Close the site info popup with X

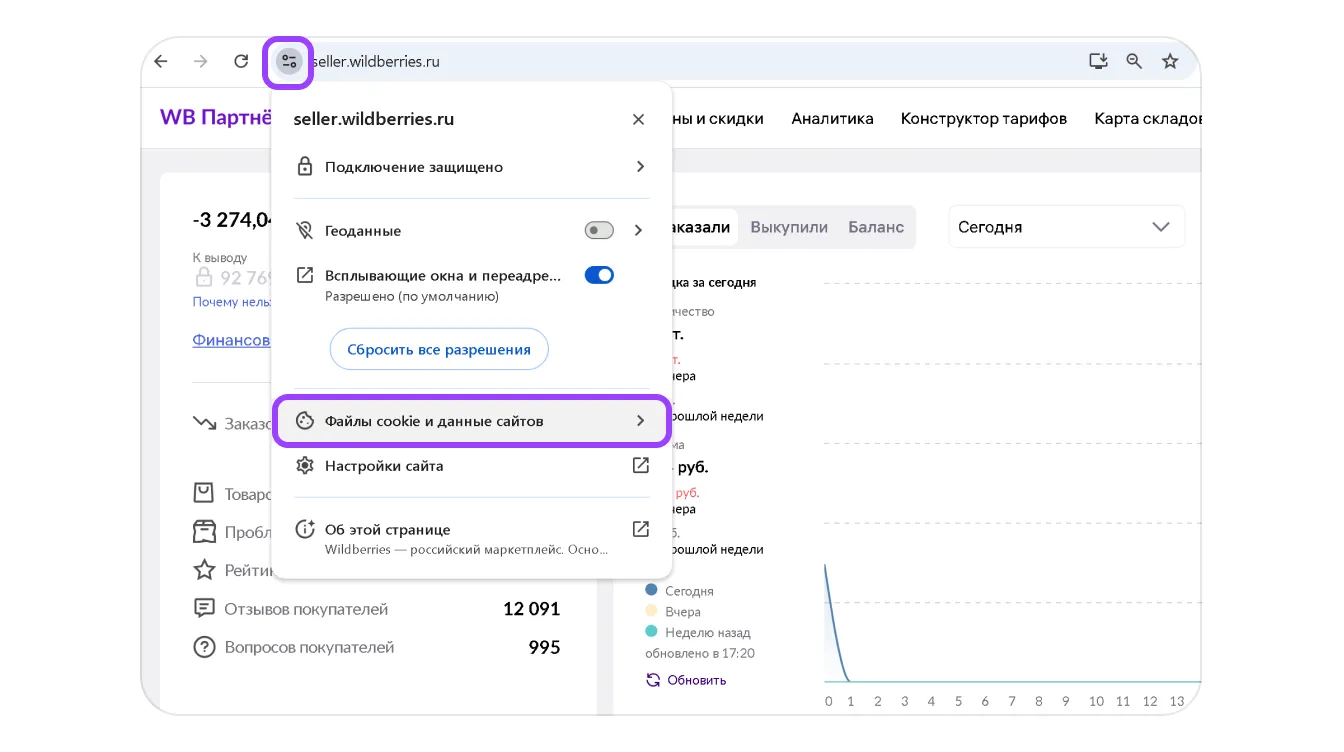[638, 119]
